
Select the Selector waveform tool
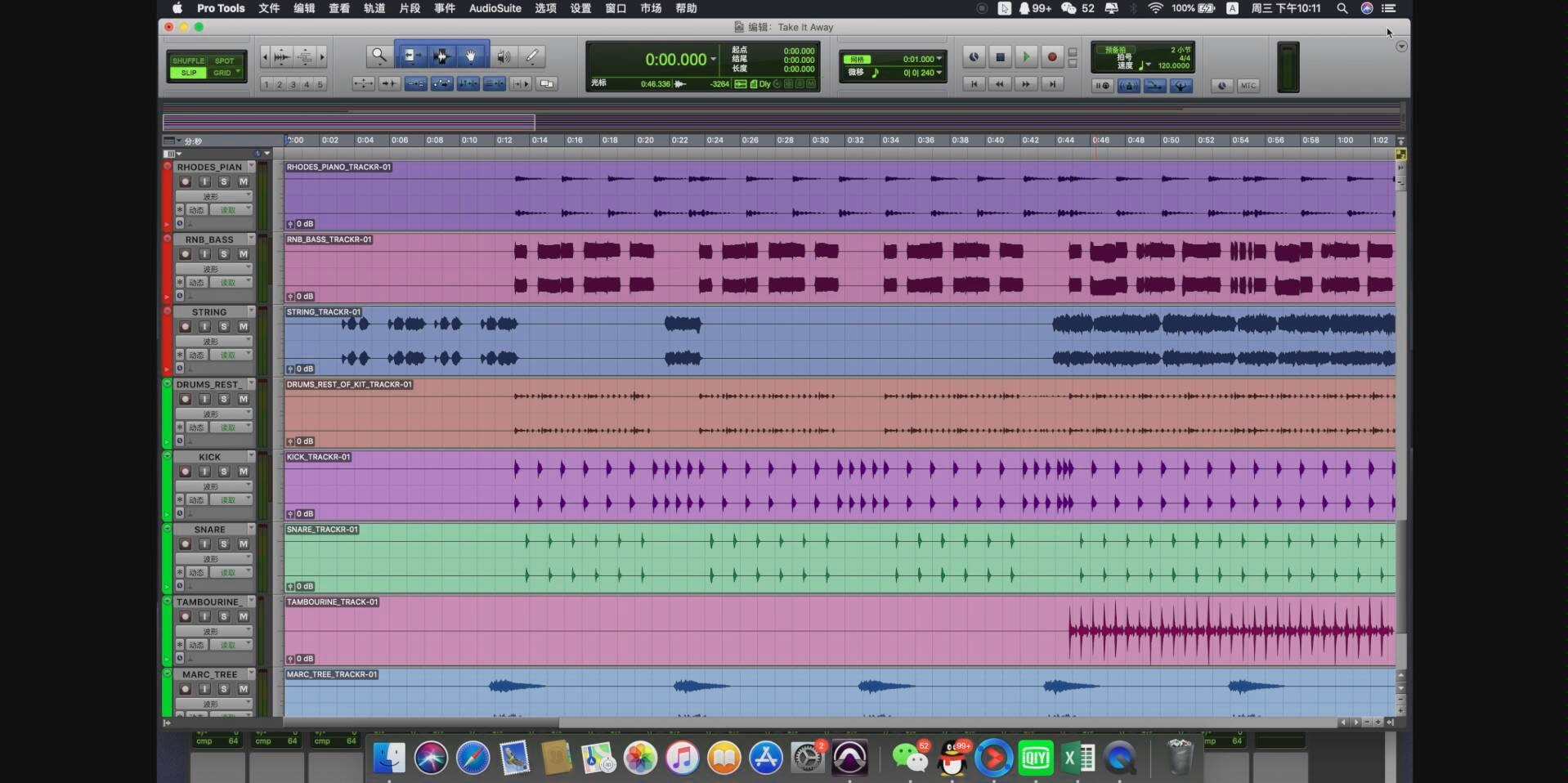(x=441, y=56)
